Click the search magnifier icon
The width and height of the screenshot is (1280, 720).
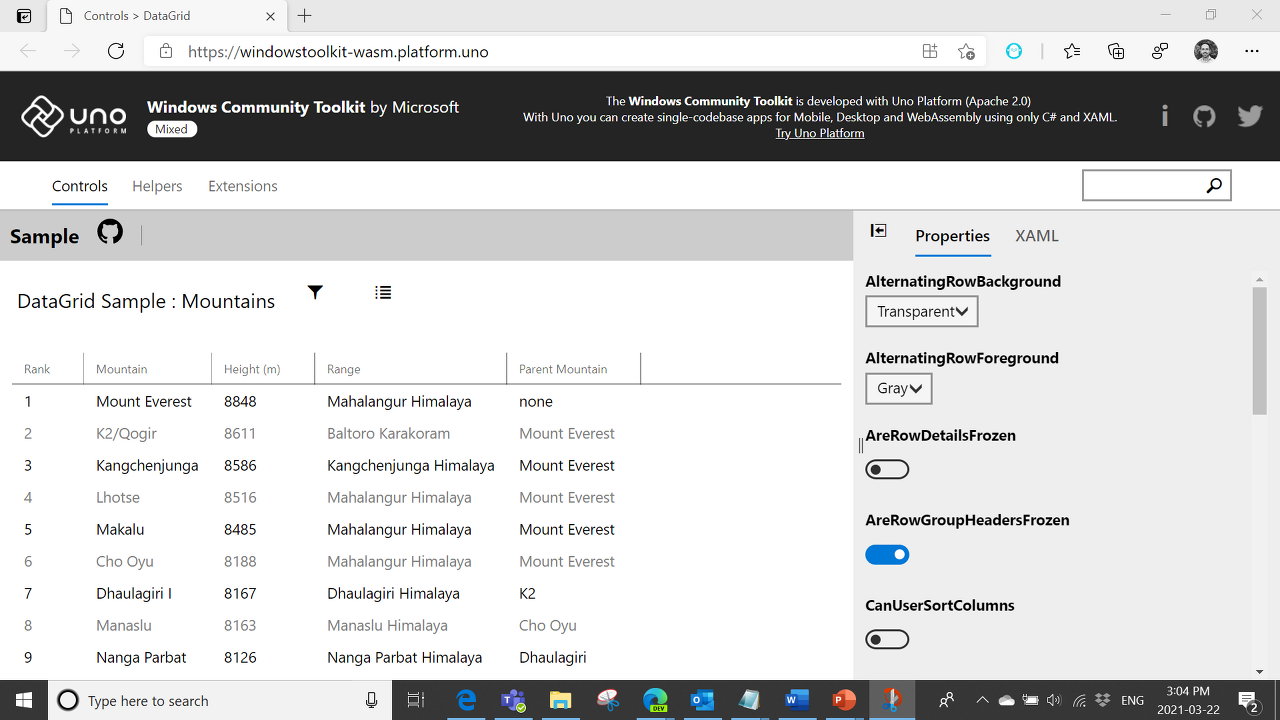pyautogui.click(x=1214, y=185)
